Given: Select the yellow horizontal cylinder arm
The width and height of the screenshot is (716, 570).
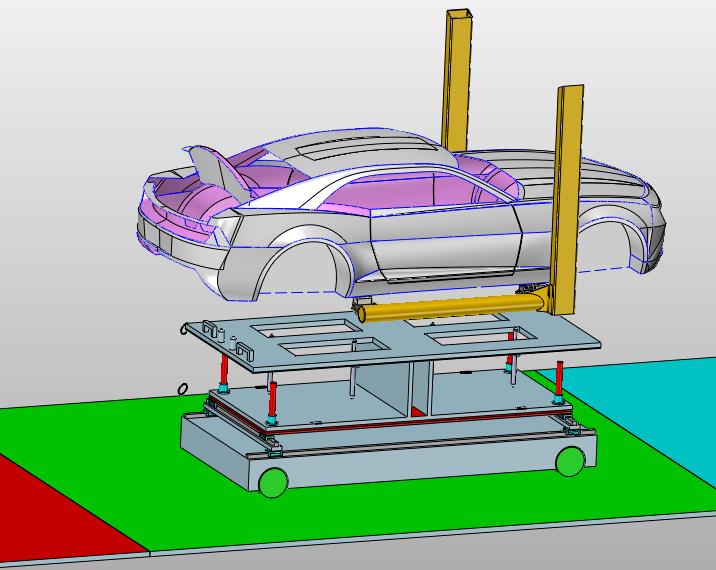Looking at the screenshot, I should [x=453, y=308].
